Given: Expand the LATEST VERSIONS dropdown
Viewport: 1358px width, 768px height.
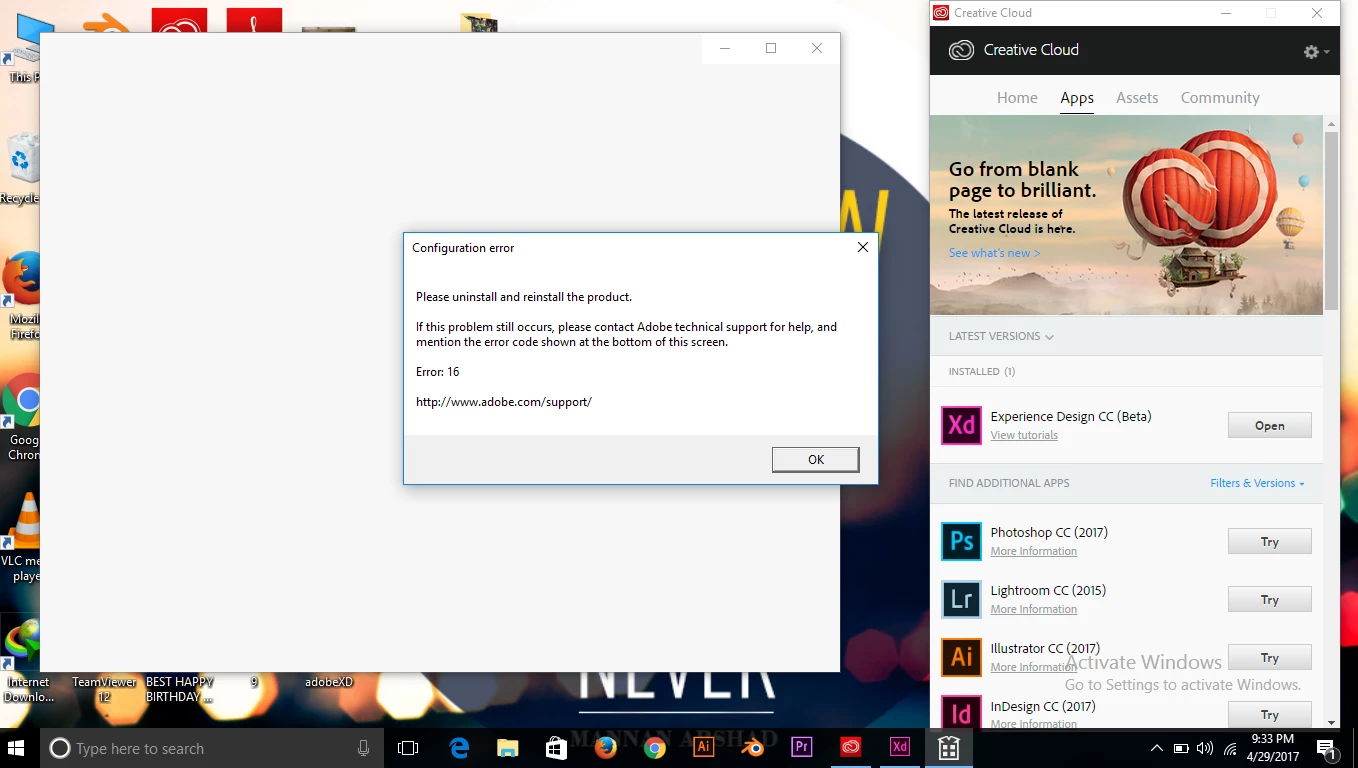Looking at the screenshot, I should tap(1001, 336).
